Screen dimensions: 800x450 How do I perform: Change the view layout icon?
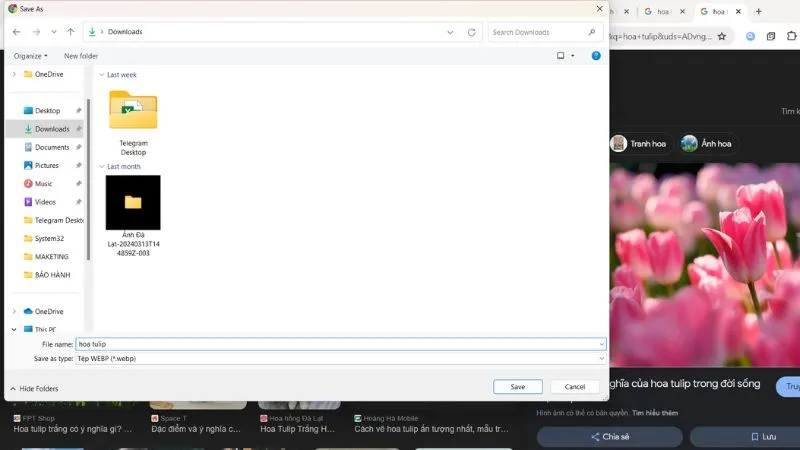pyautogui.click(x=561, y=56)
